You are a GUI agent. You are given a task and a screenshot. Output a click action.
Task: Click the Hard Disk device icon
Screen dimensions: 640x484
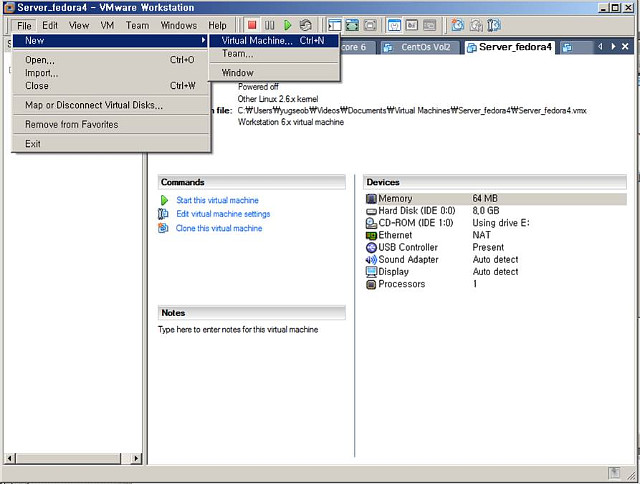(371, 211)
